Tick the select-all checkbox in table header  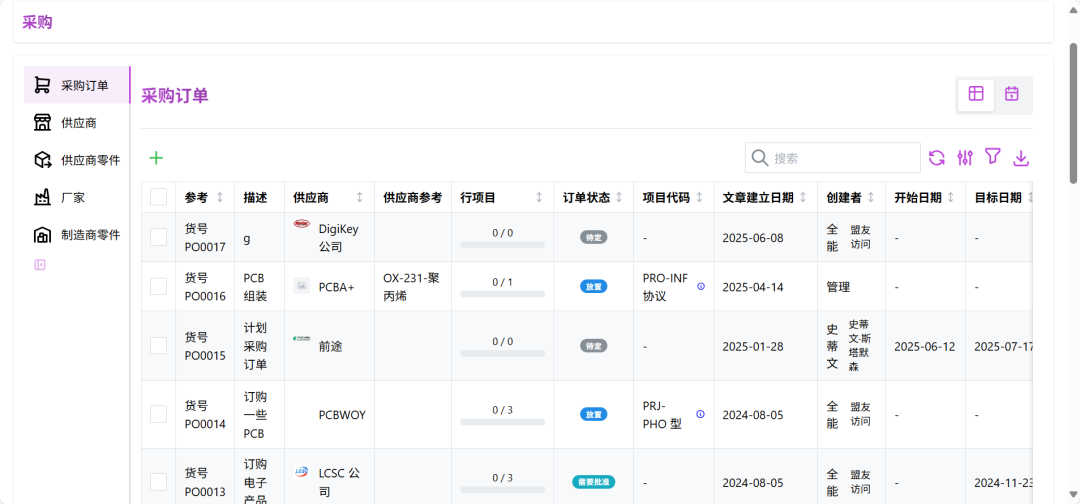click(x=159, y=197)
